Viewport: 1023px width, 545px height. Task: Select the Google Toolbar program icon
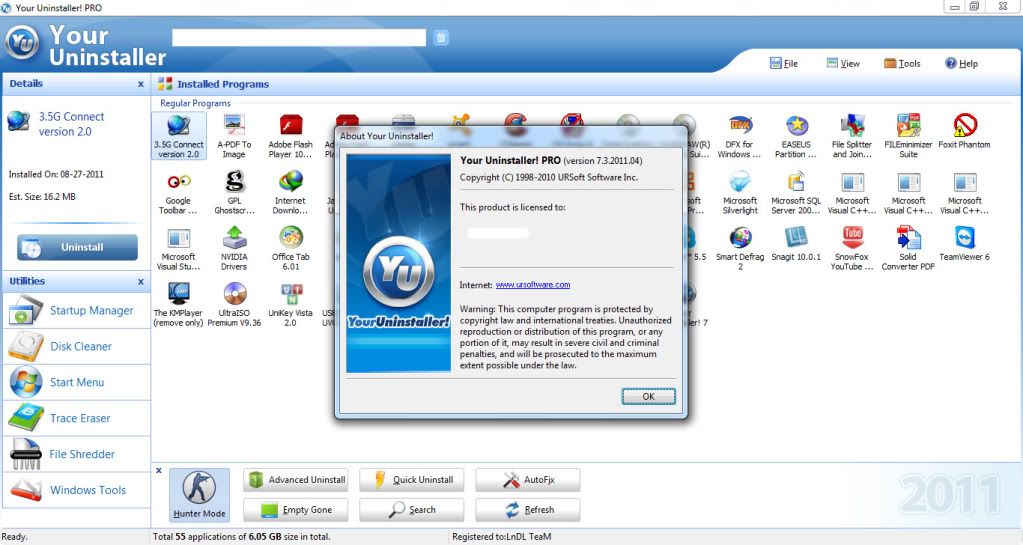tap(178, 192)
